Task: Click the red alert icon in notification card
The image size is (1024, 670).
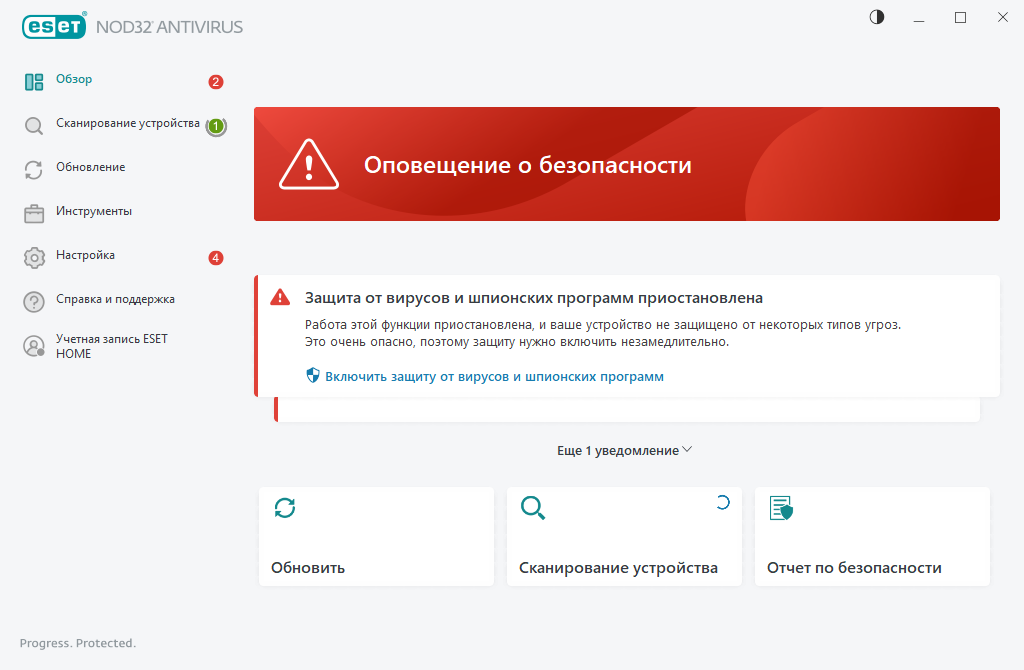Action: tap(280, 297)
